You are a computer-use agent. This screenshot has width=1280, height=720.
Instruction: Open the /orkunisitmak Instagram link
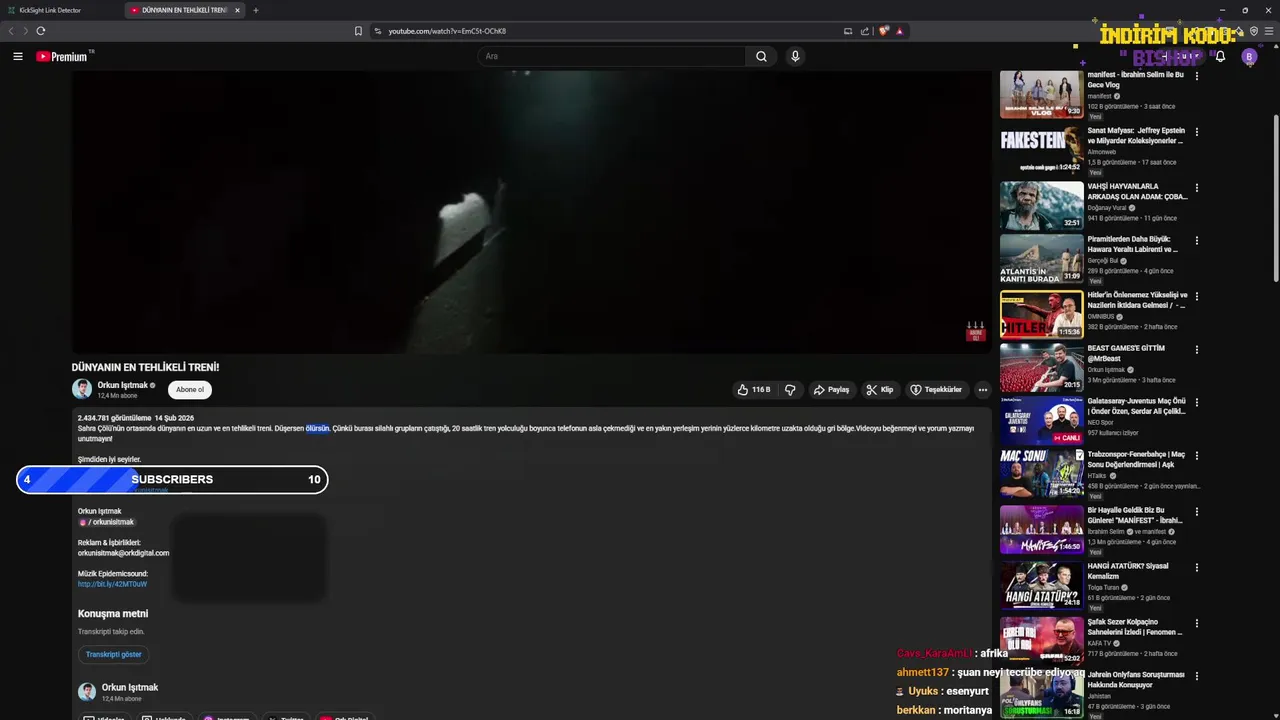pyautogui.click(x=106, y=522)
